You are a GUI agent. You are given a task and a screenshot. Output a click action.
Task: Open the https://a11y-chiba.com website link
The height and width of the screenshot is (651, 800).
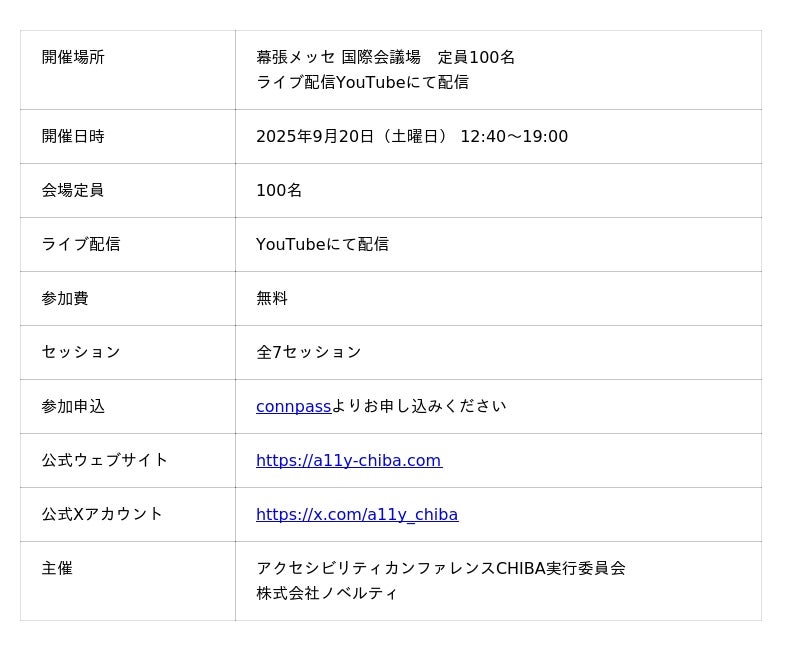coord(348,460)
